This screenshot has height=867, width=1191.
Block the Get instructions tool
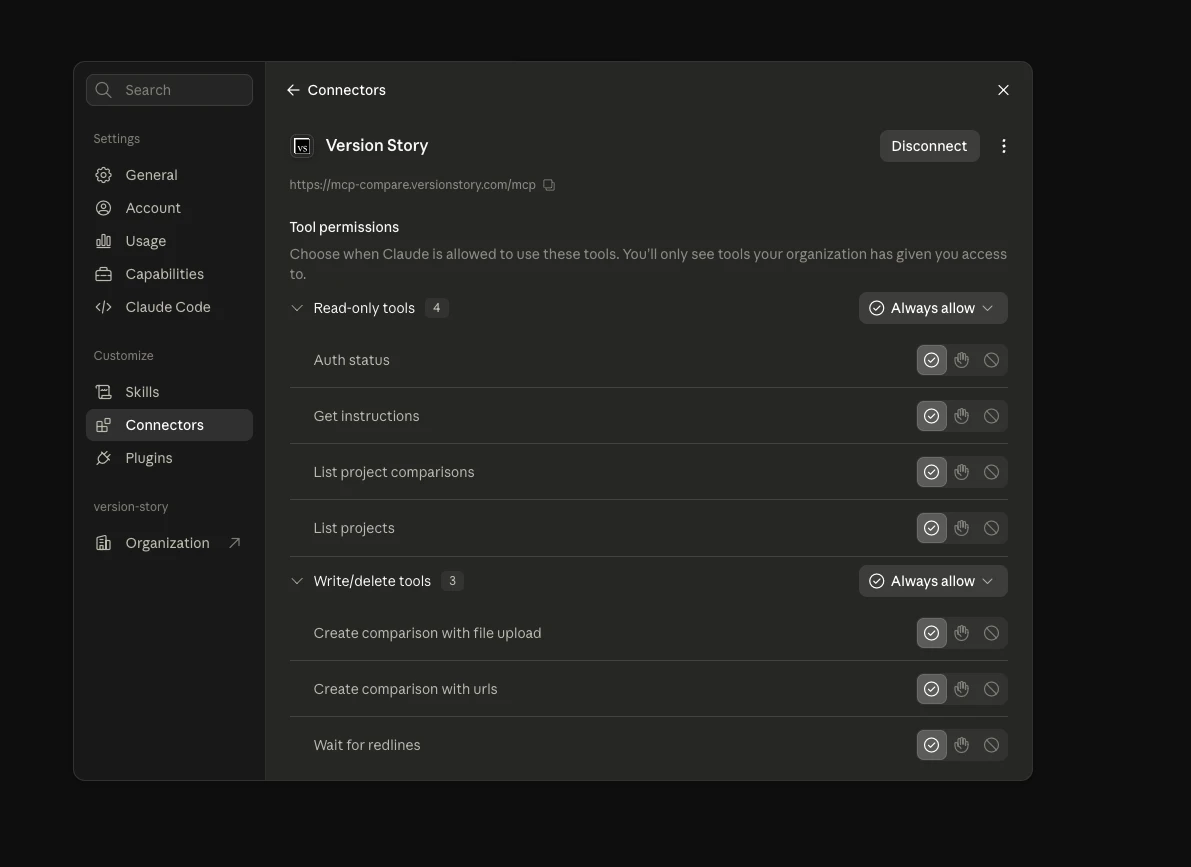pos(991,416)
